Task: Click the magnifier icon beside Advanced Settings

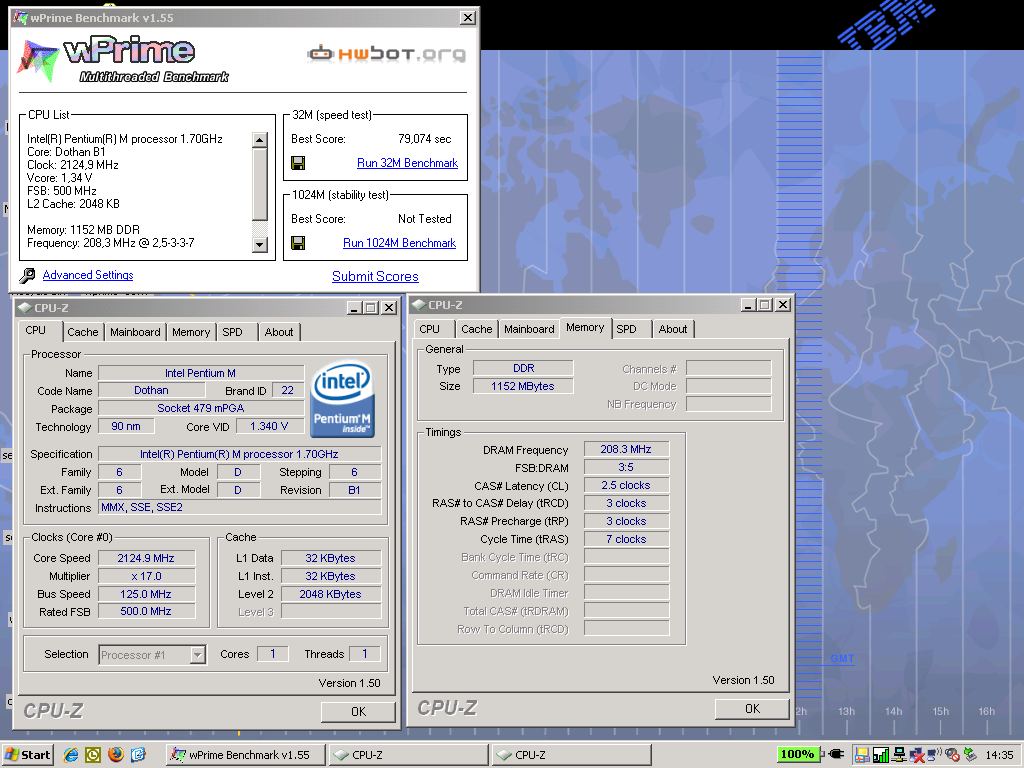Action: (x=27, y=276)
